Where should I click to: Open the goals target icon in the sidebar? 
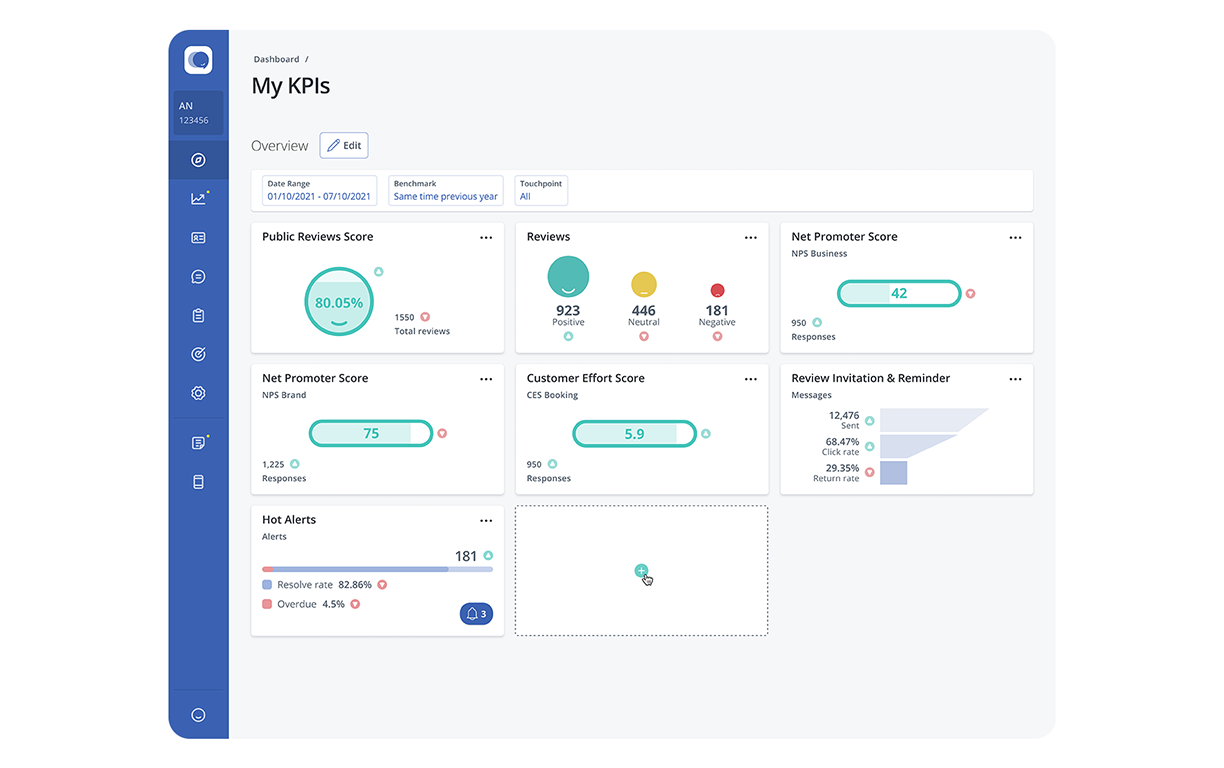point(198,353)
